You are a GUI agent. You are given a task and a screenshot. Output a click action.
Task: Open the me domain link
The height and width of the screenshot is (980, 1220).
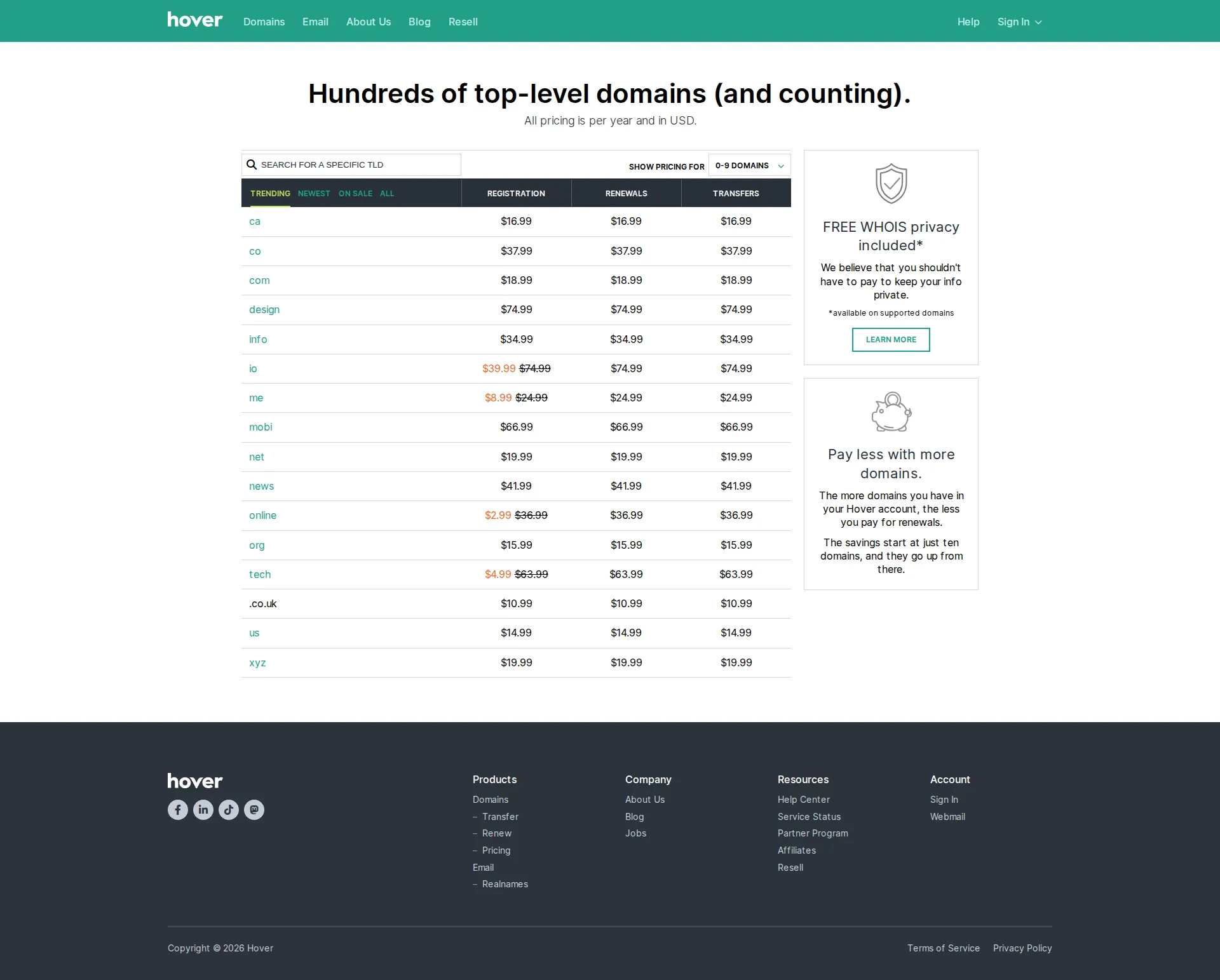pyautogui.click(x=256, y=398)
